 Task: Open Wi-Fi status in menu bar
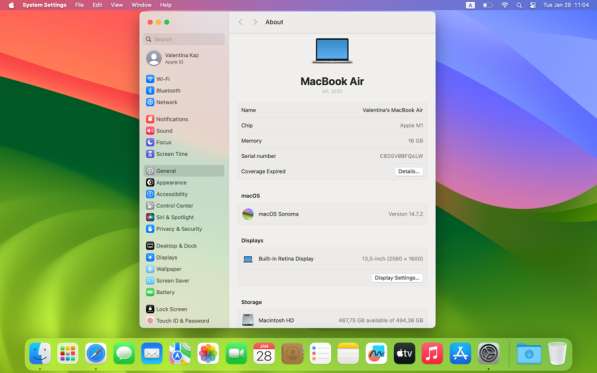click(505, 5)
